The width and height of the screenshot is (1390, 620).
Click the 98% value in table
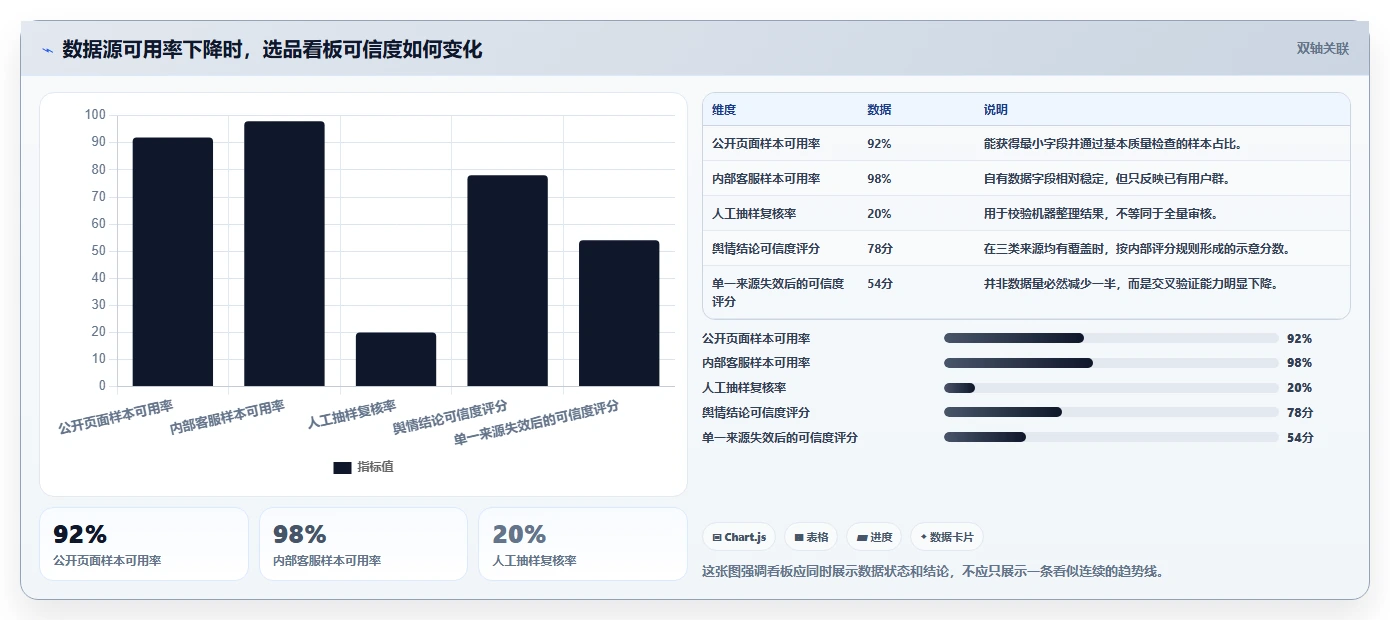click(x=879, y=179)
